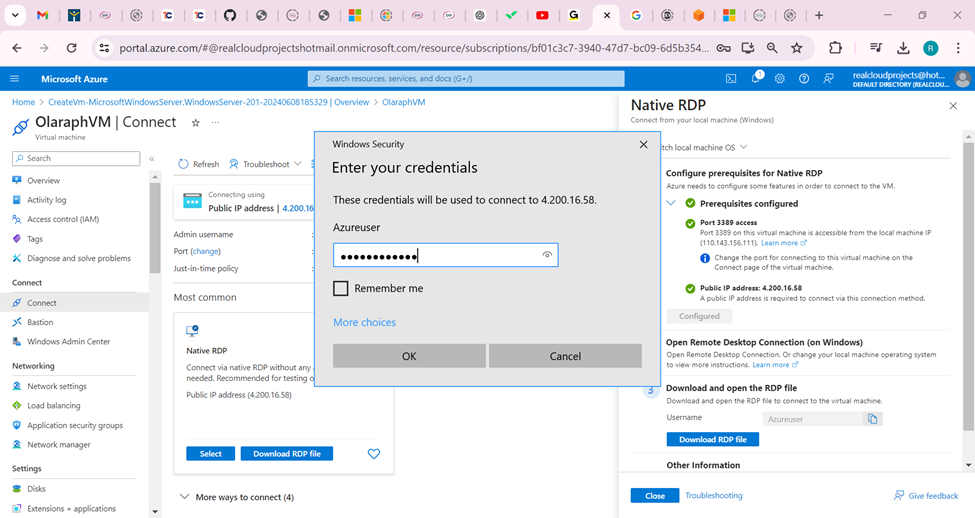
Task: Open Access control (IAM)
Action: (x=63, y=219)
